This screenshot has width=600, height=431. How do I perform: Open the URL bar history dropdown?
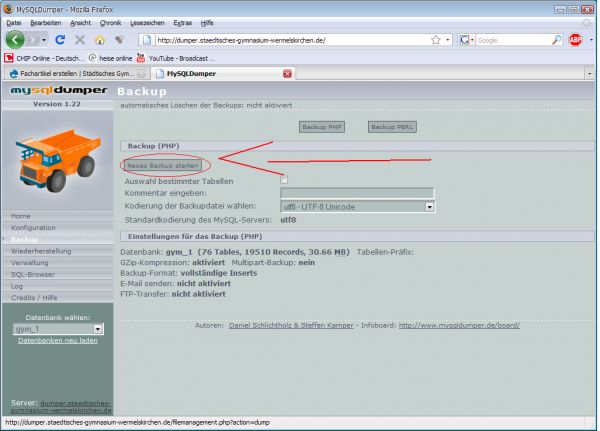447,40
